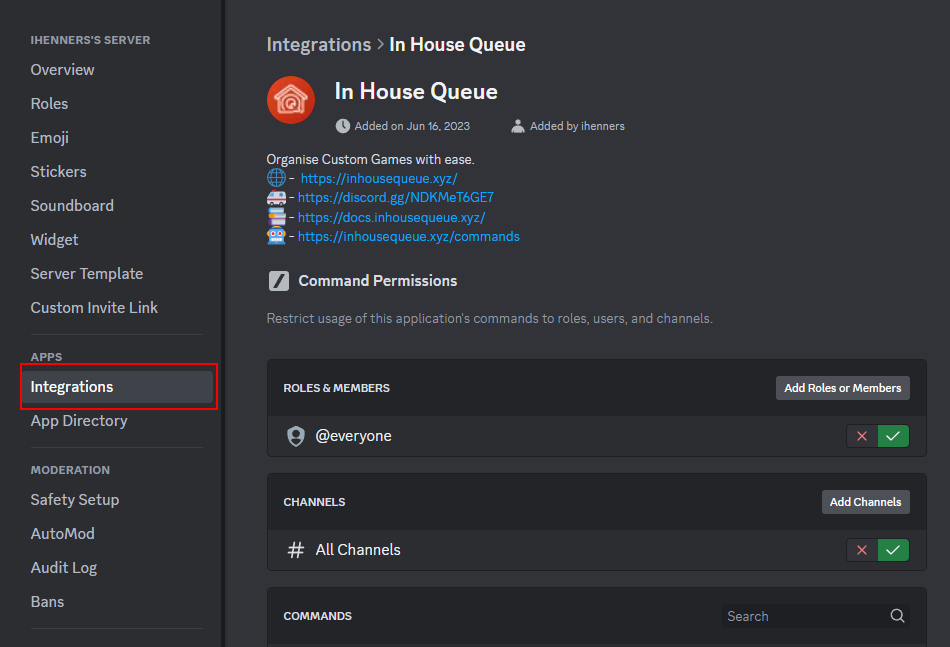Viewport: 950px width, 647px height.
Task: Focus the Commands search field
Action: (x=815, y=616)
